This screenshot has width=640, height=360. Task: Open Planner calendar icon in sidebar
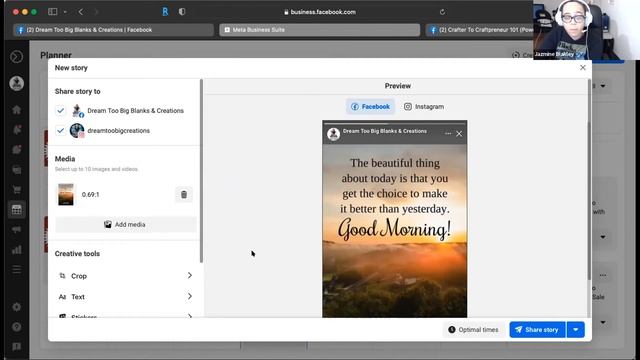tap(17, 210)
